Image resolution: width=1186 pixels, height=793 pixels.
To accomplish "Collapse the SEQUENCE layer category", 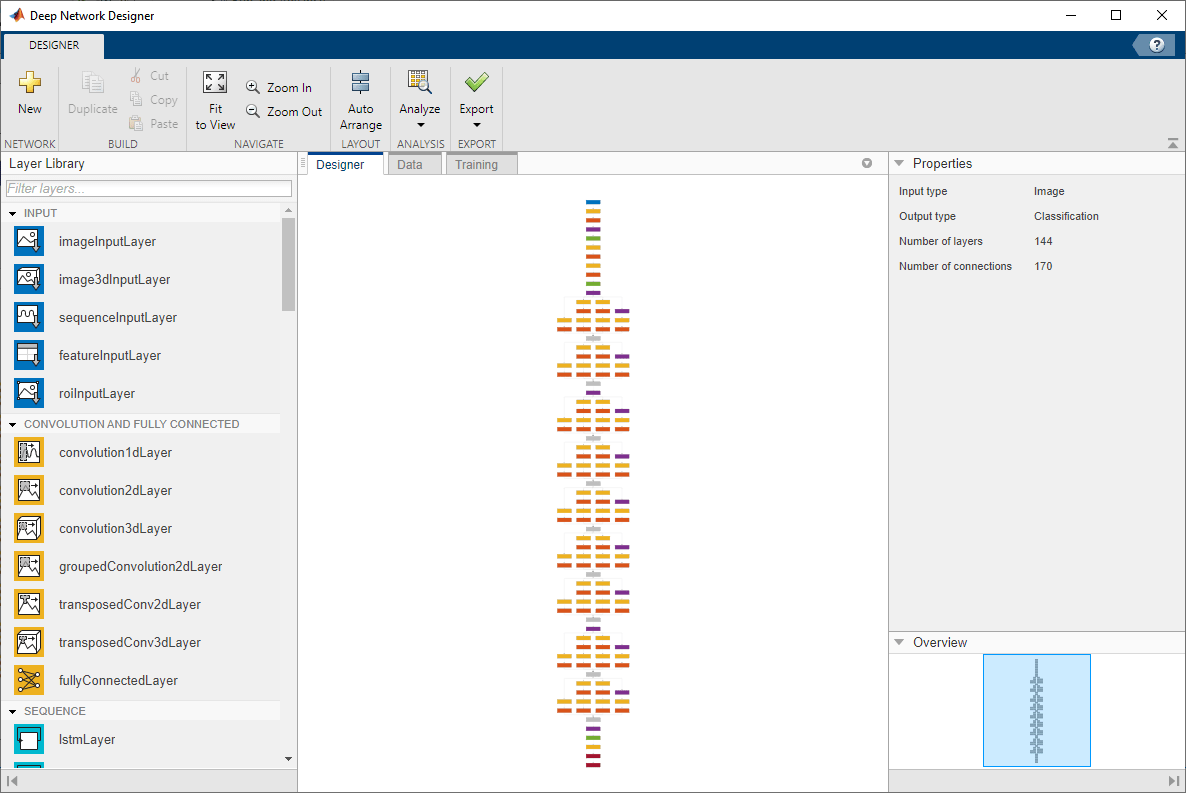I will pyautogui.click(x=12, y=711).
